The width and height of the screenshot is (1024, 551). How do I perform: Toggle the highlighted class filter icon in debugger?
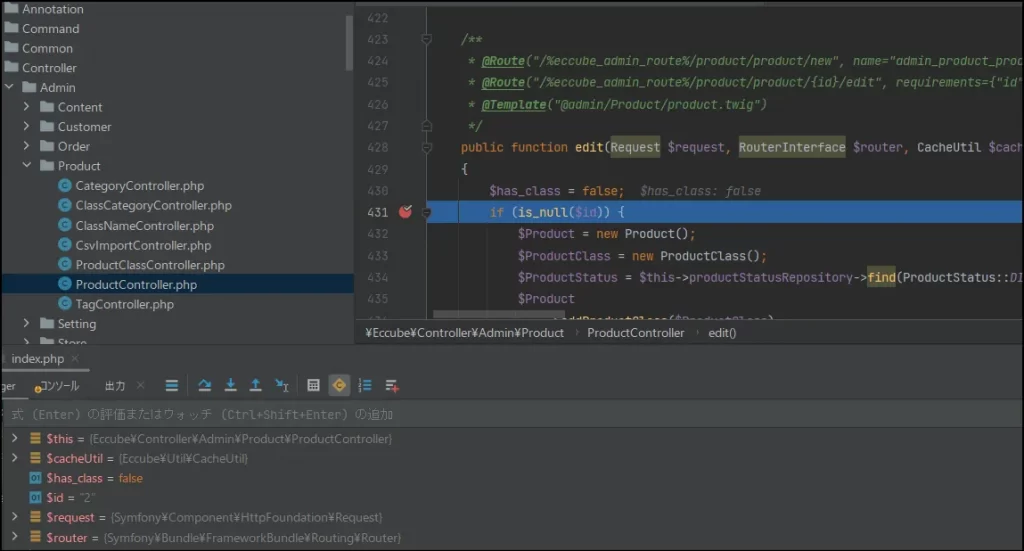click(x=340, y=385)
